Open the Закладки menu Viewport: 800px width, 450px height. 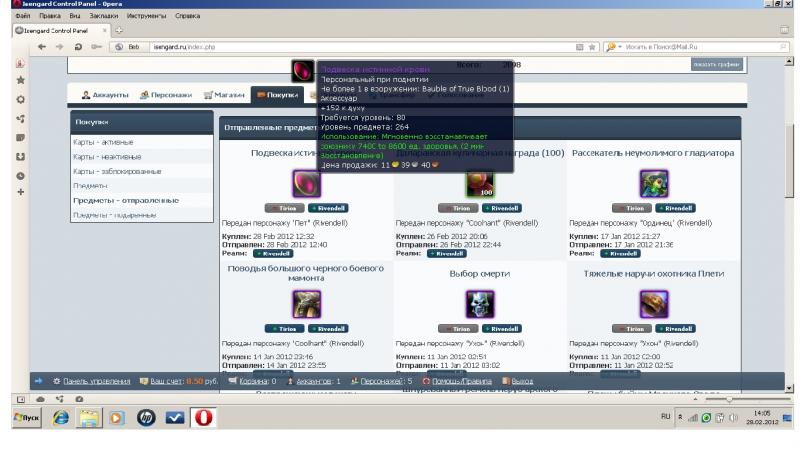(x=103, y=16)
